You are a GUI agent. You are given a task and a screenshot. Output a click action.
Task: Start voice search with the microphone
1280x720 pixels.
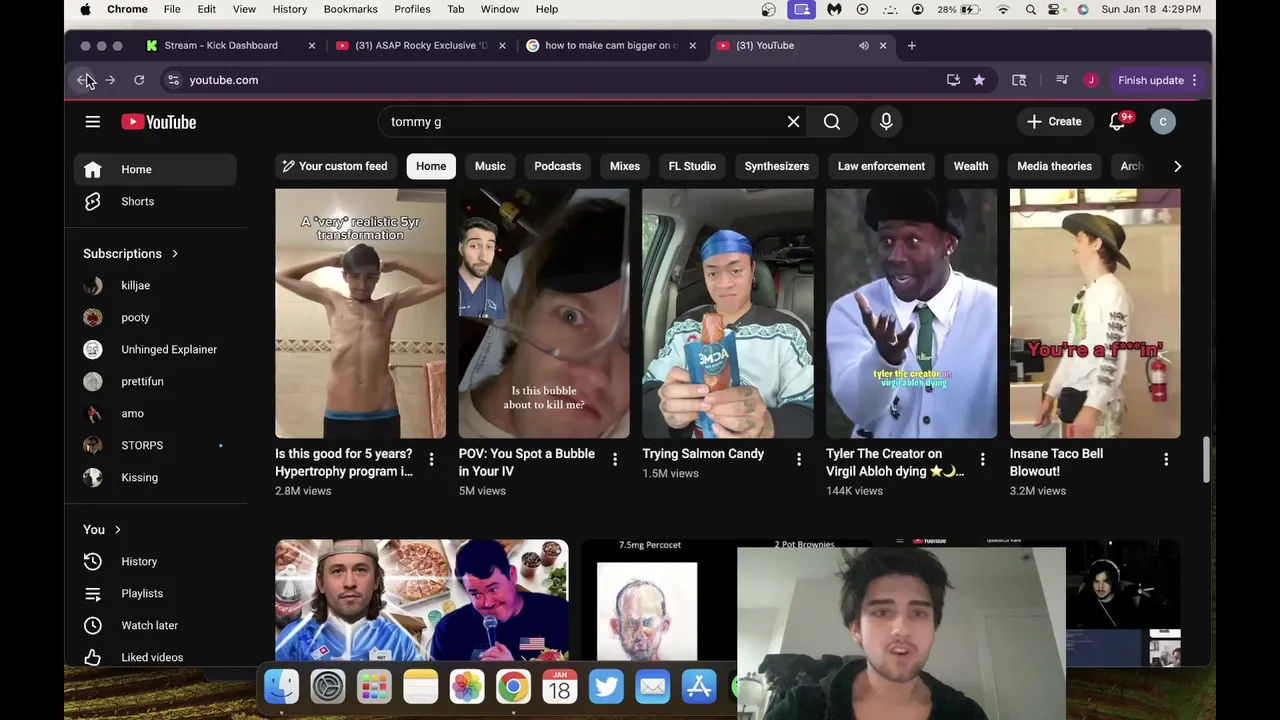point(886,122)
